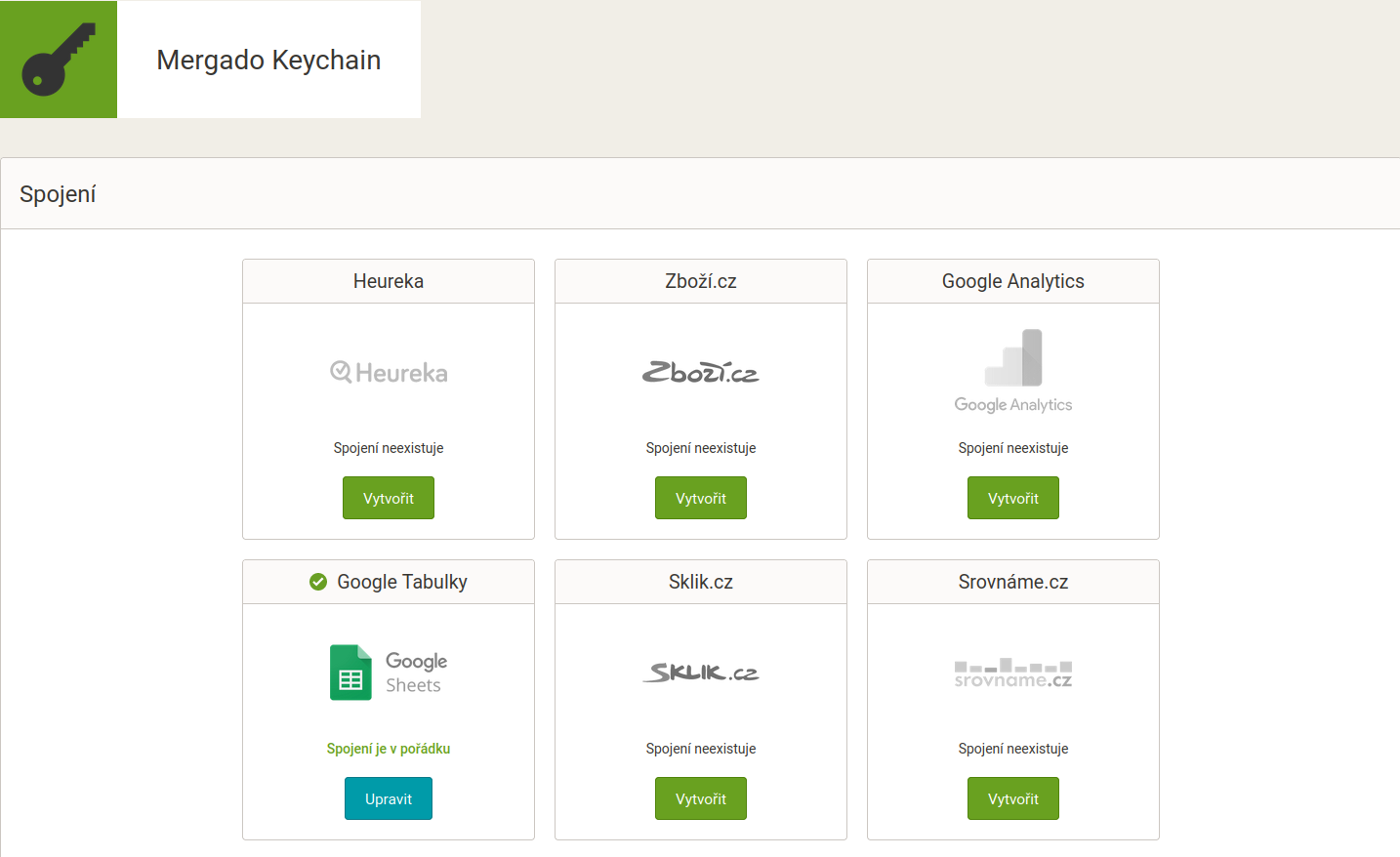Click 'Spojení neexistuje' text under Sklik.cz
Viewport: 1400px width, 857px height.
tap(701, 749)
